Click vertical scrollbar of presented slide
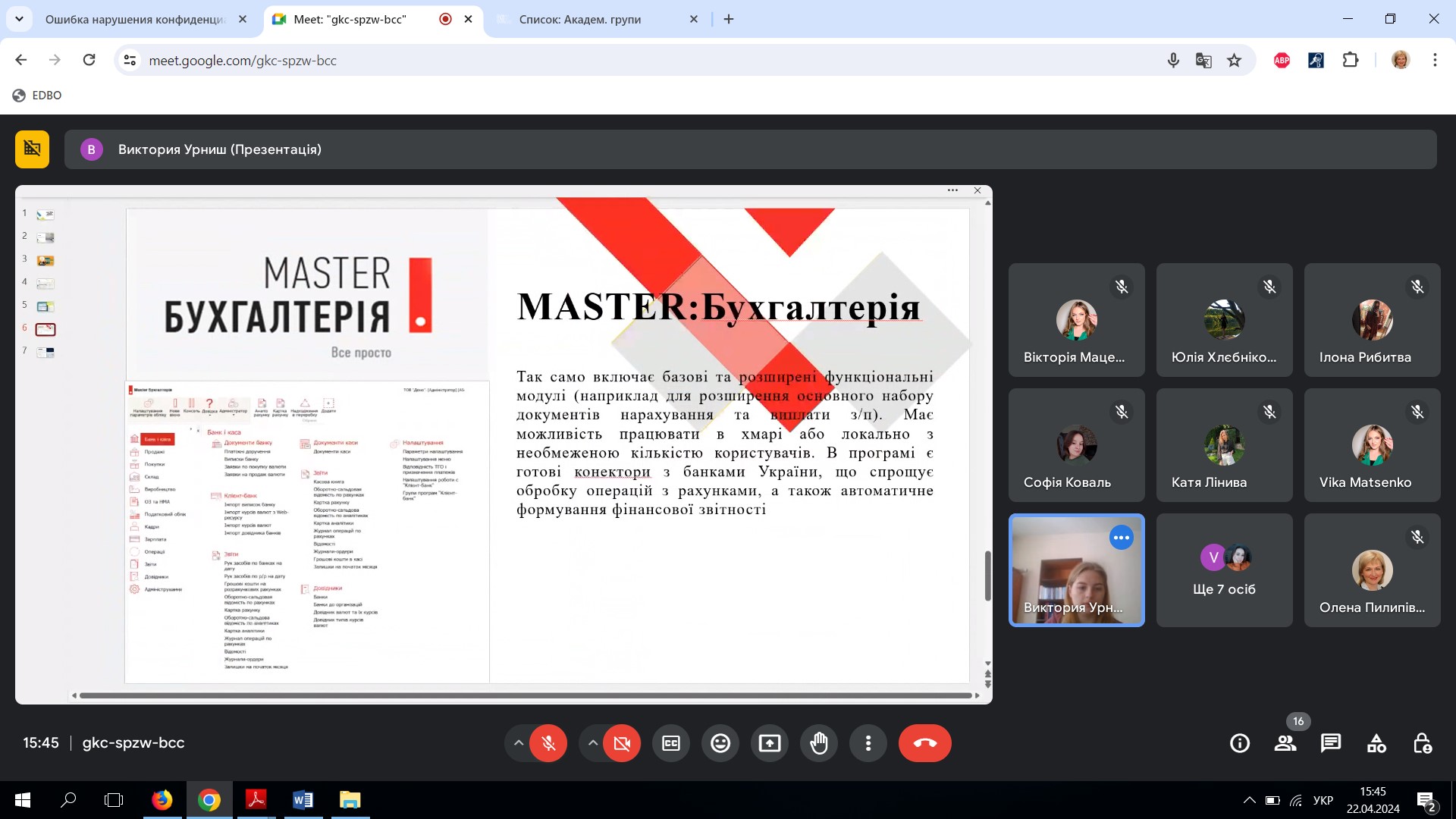Image resolution: width=1456 pixels, height=819 pixels. tap(987, 576)
